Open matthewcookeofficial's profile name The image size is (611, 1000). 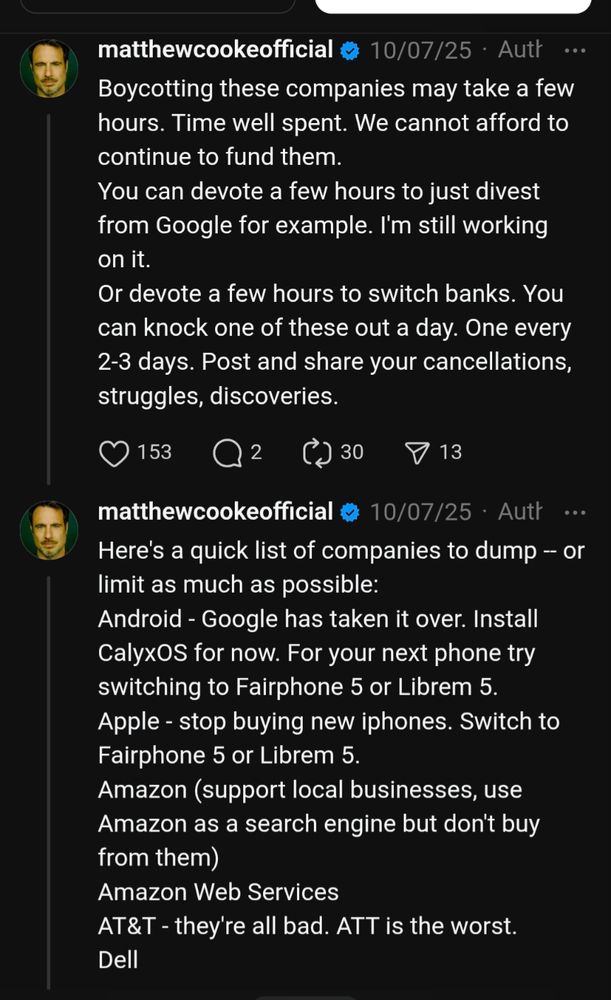pyautogui.click(x=215, y=50)
